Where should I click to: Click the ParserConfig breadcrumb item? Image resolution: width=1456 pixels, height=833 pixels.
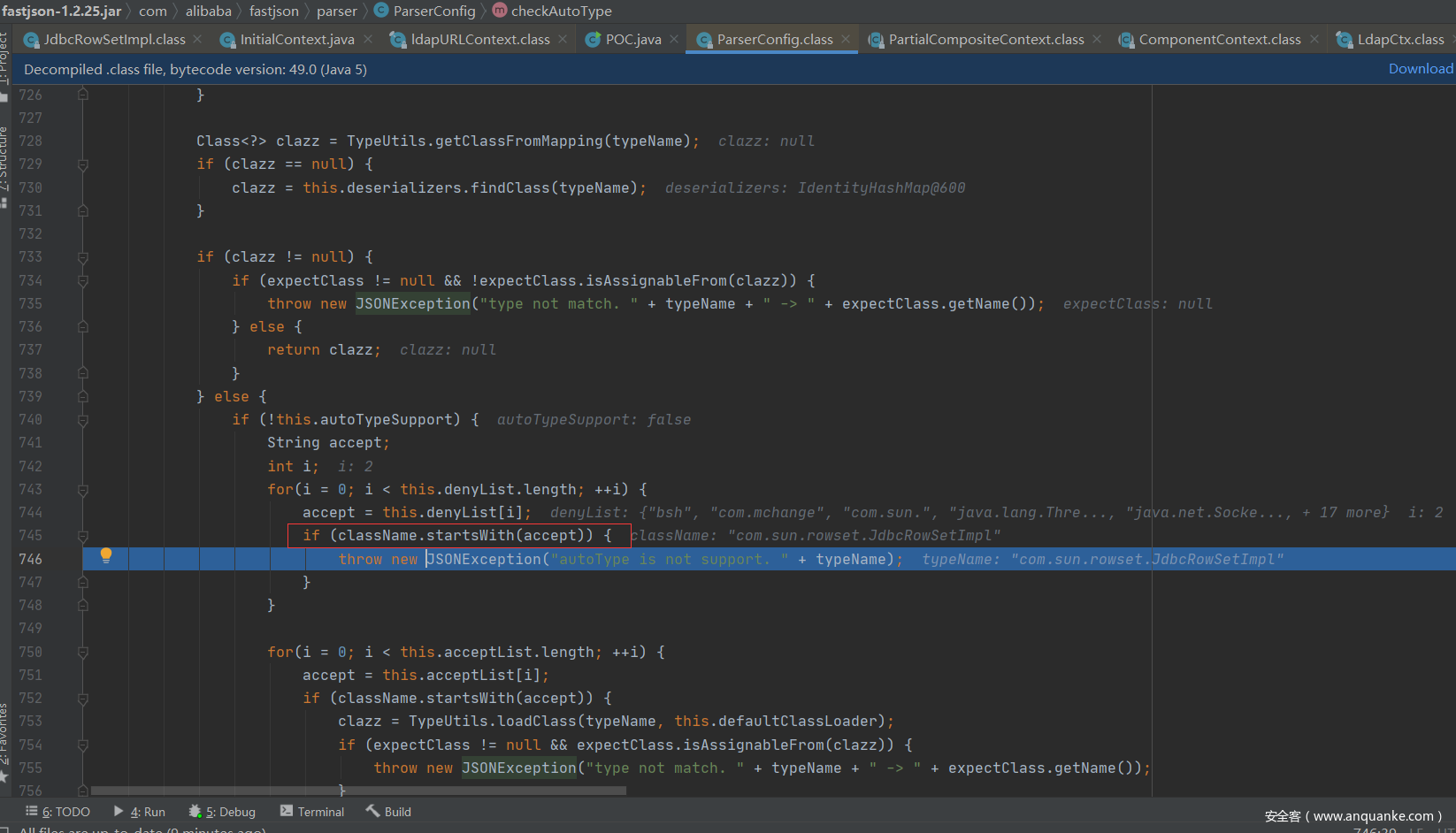tap(433, 11)
